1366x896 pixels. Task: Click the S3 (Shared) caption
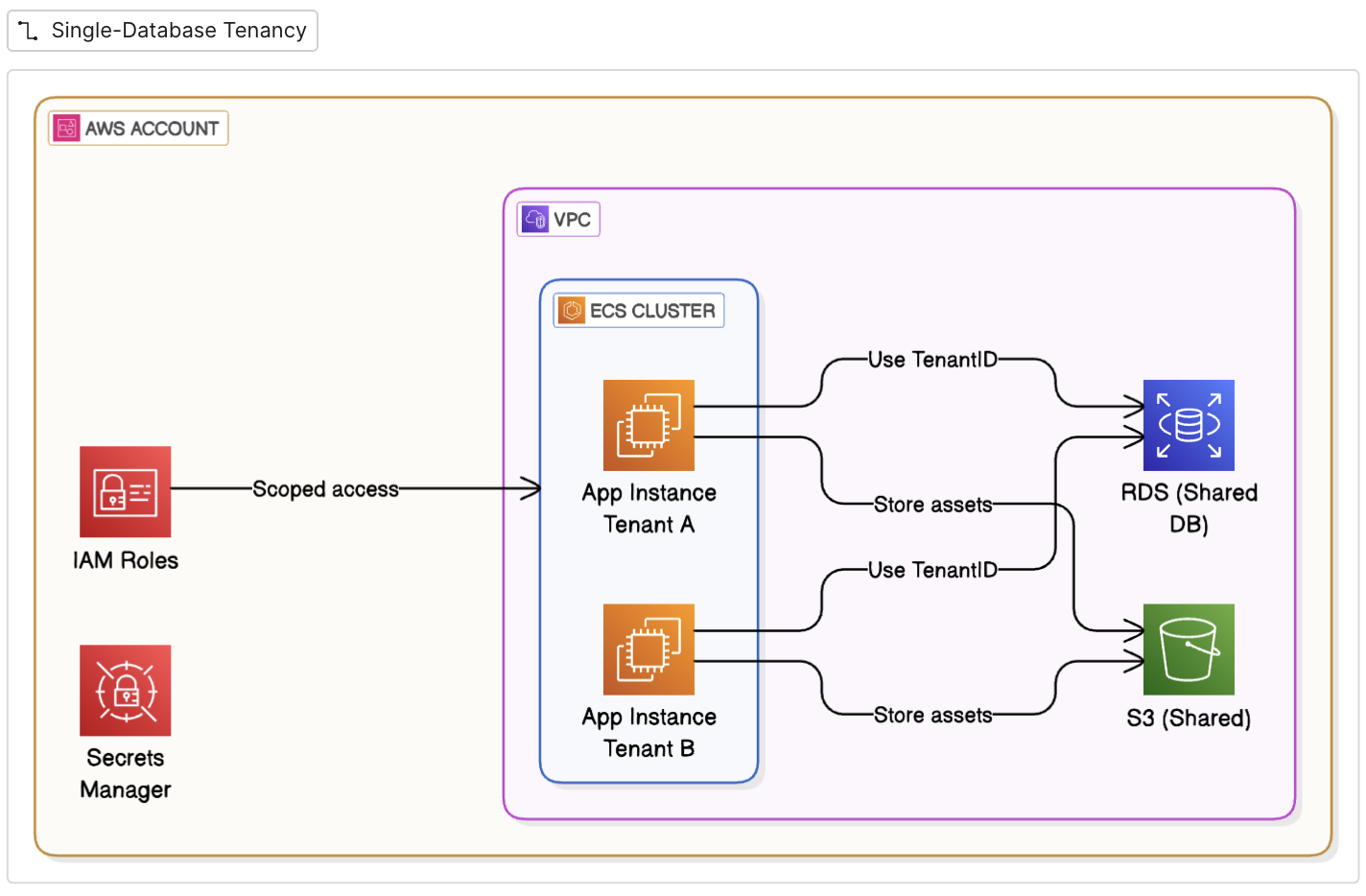(1189, 719)
